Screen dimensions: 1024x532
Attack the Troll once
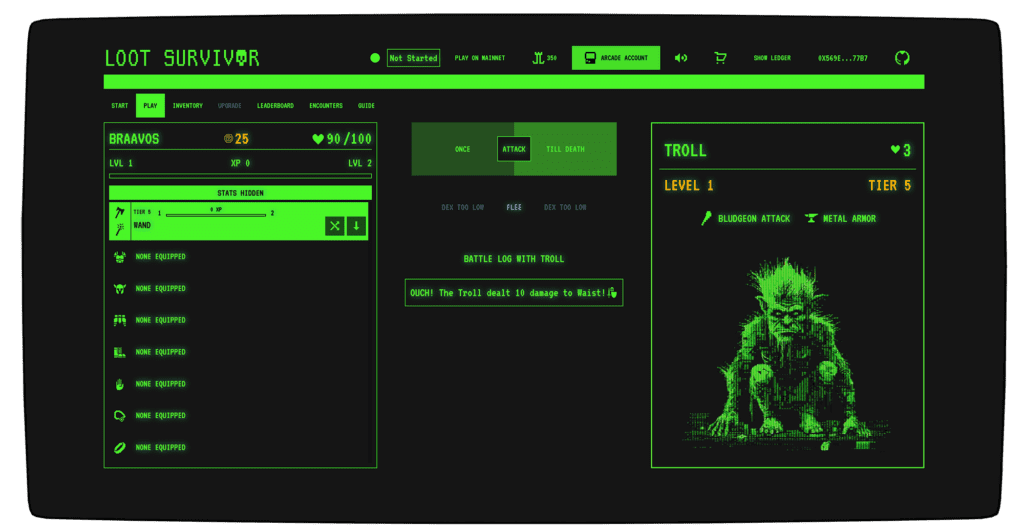click(x=462, y=149)
